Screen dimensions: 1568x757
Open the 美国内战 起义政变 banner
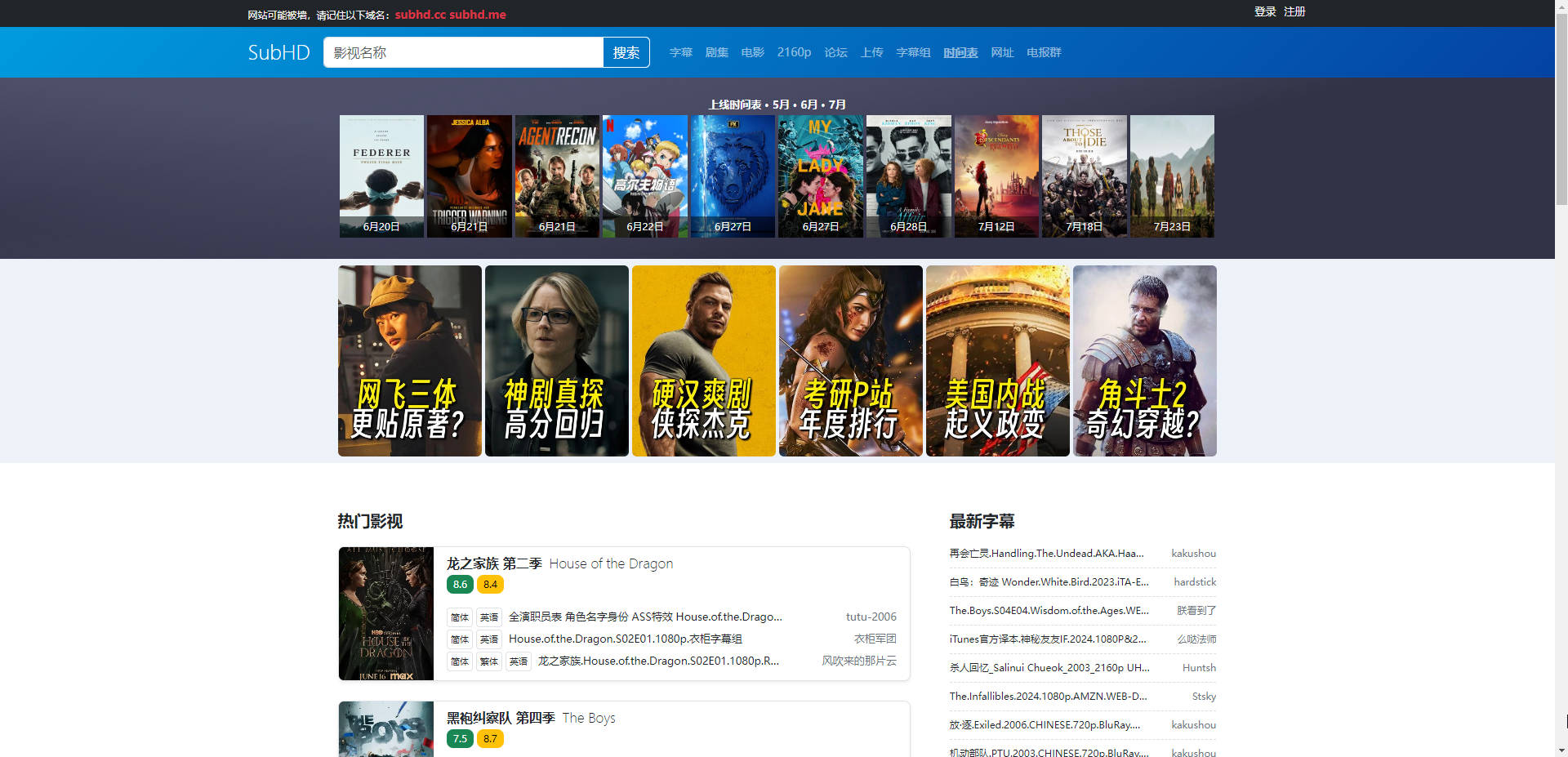click(997, 360)
